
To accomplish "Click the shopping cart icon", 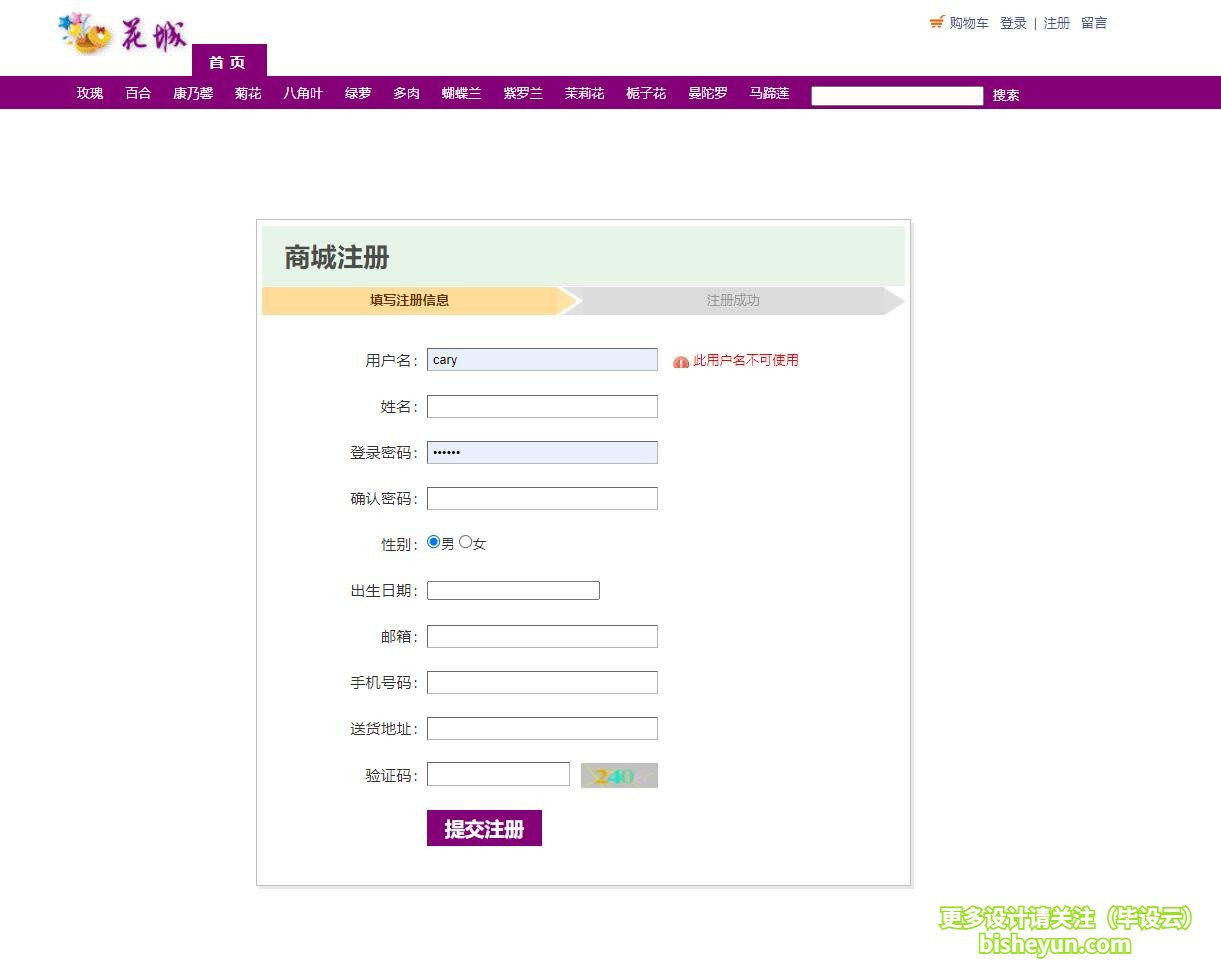I will (x=938, y=20).
